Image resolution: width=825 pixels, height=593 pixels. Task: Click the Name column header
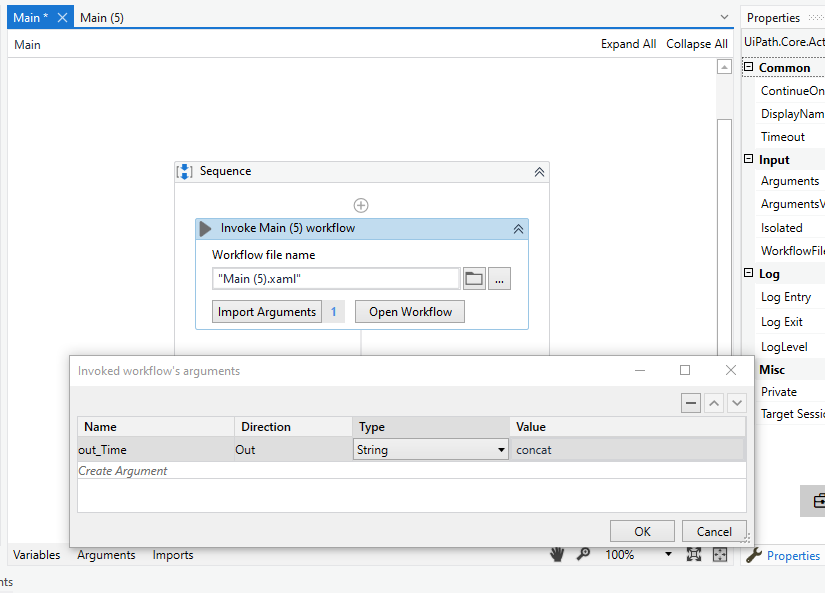[x=156, y=427]
